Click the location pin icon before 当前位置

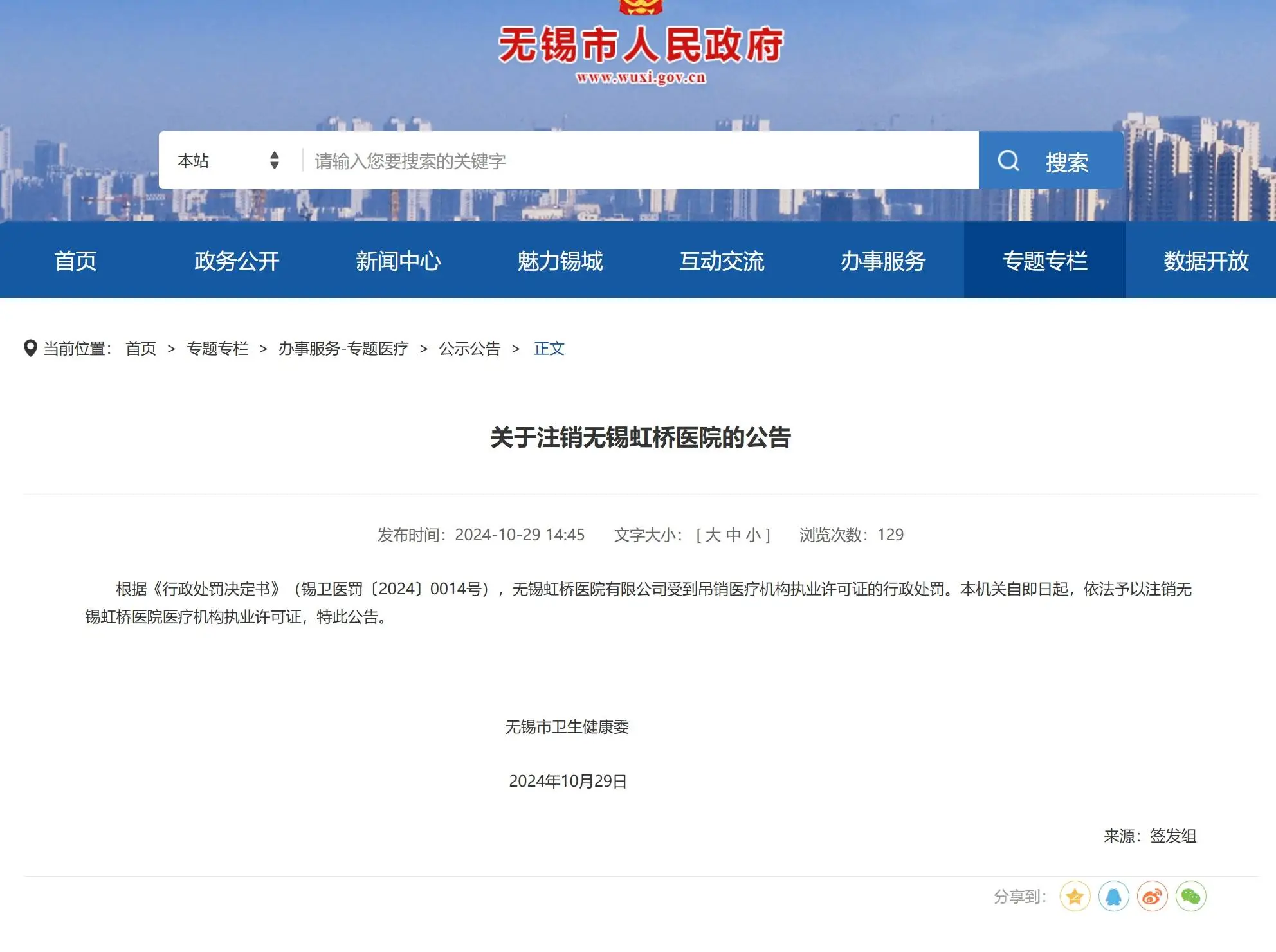click(30, 349)
